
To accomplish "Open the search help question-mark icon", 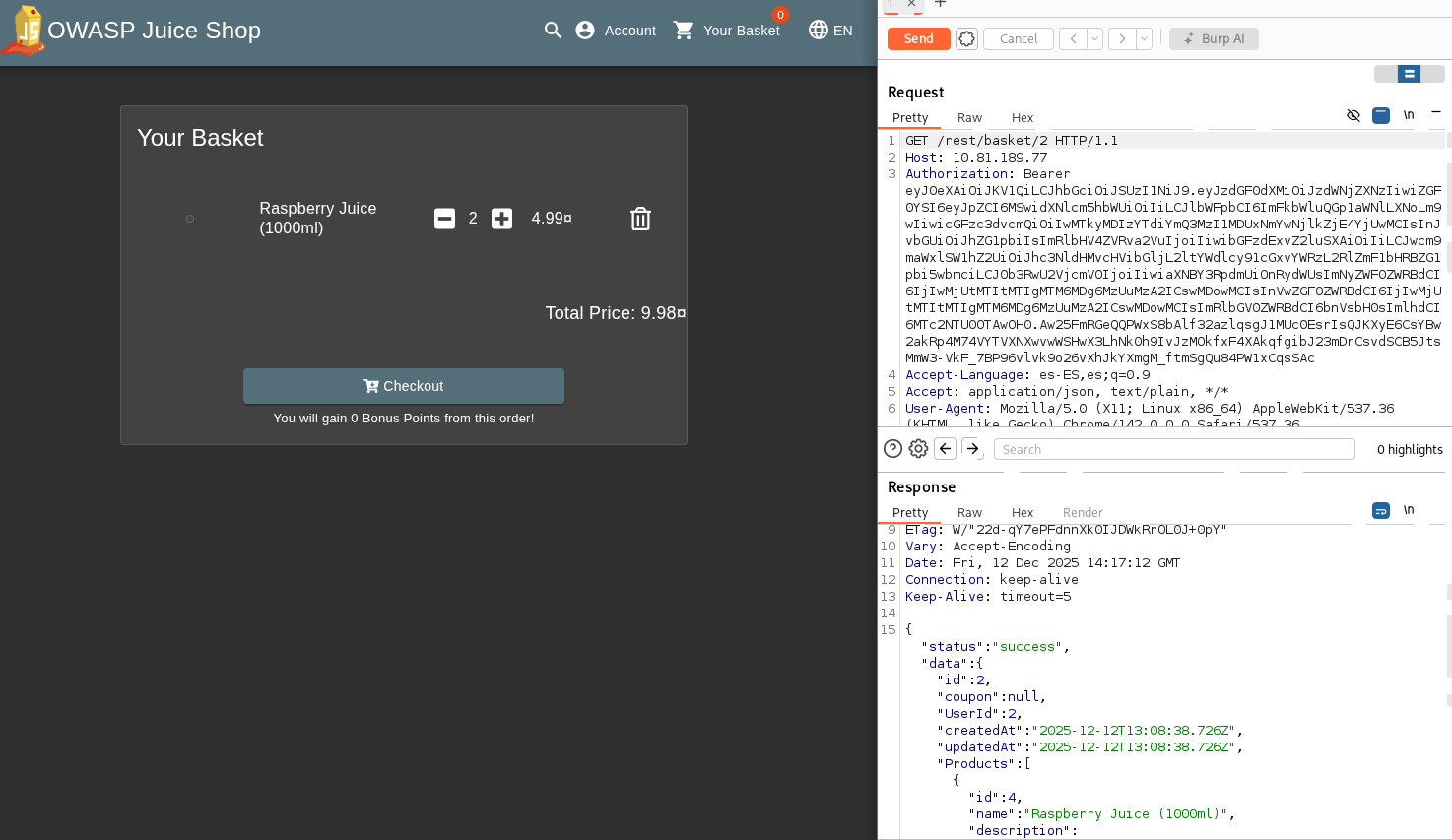I will [x=892, y=449].
